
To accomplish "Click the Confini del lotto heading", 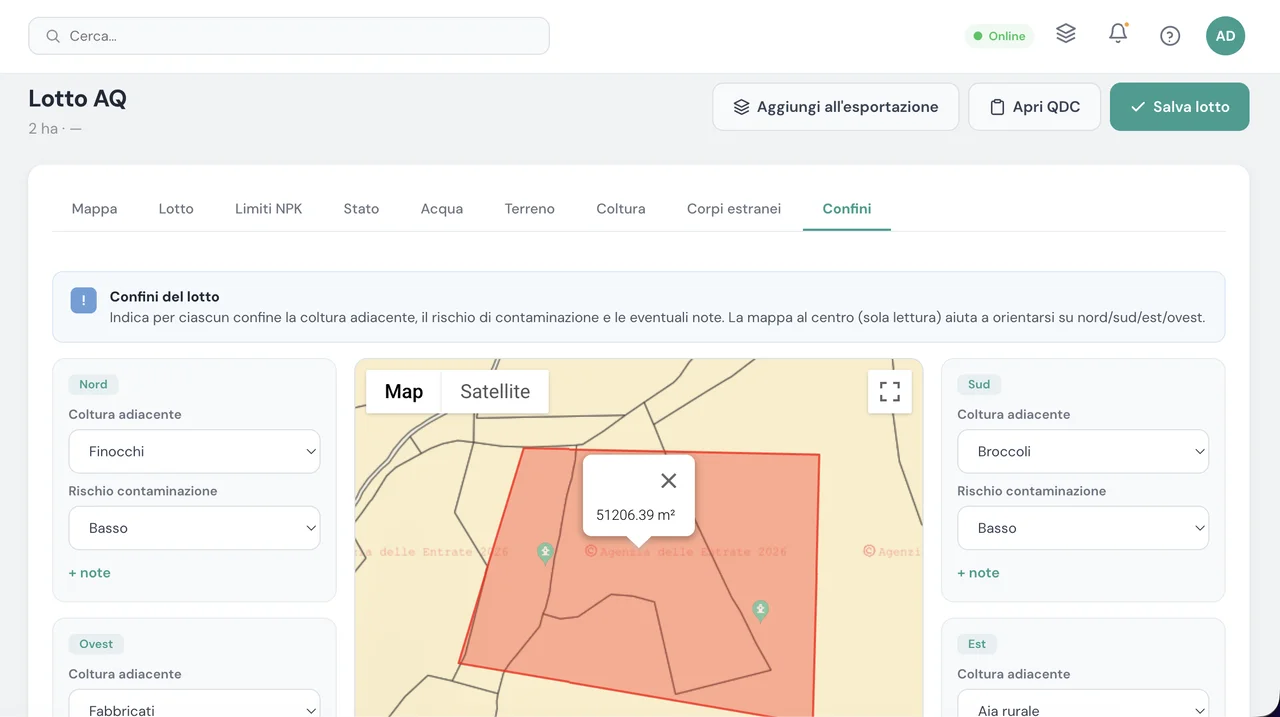I will [164, 297].
